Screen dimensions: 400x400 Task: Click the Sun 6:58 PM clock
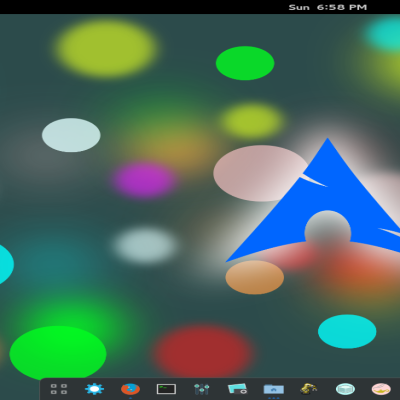pyautogui.click(x=328, y=7)
